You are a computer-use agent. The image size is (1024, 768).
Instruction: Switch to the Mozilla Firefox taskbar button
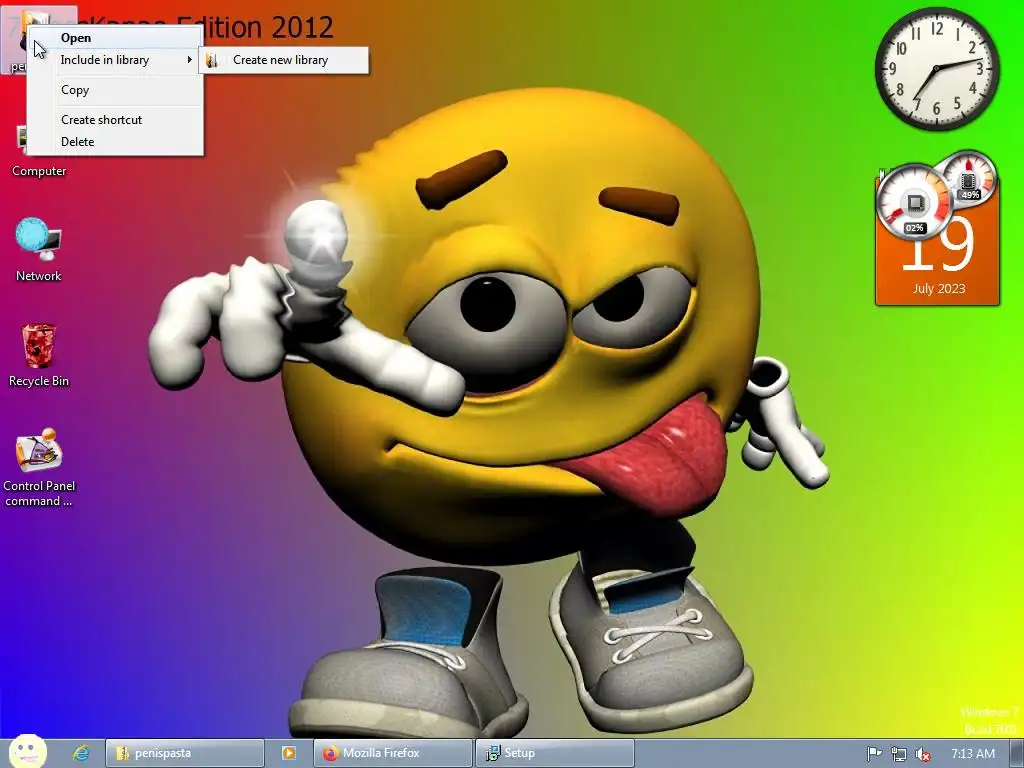coord(393,753)
